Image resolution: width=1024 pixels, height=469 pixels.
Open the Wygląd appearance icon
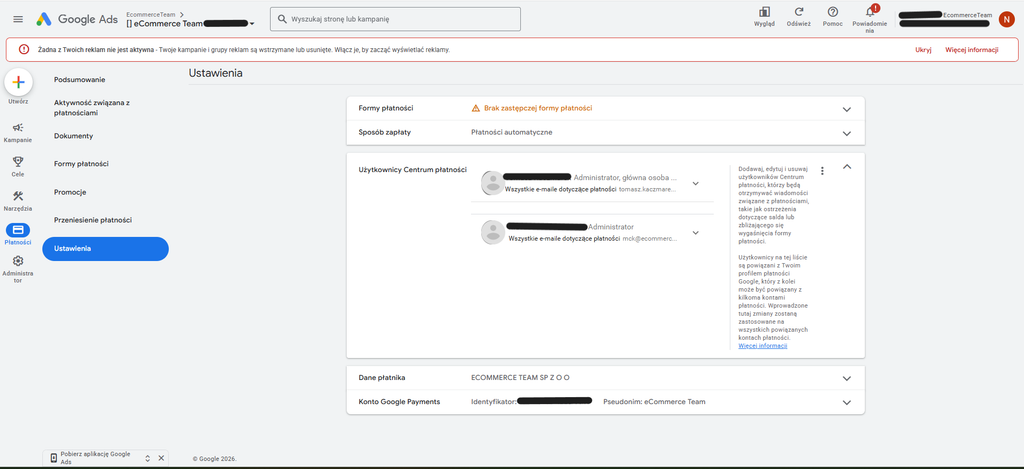click(x=764, y=12)
